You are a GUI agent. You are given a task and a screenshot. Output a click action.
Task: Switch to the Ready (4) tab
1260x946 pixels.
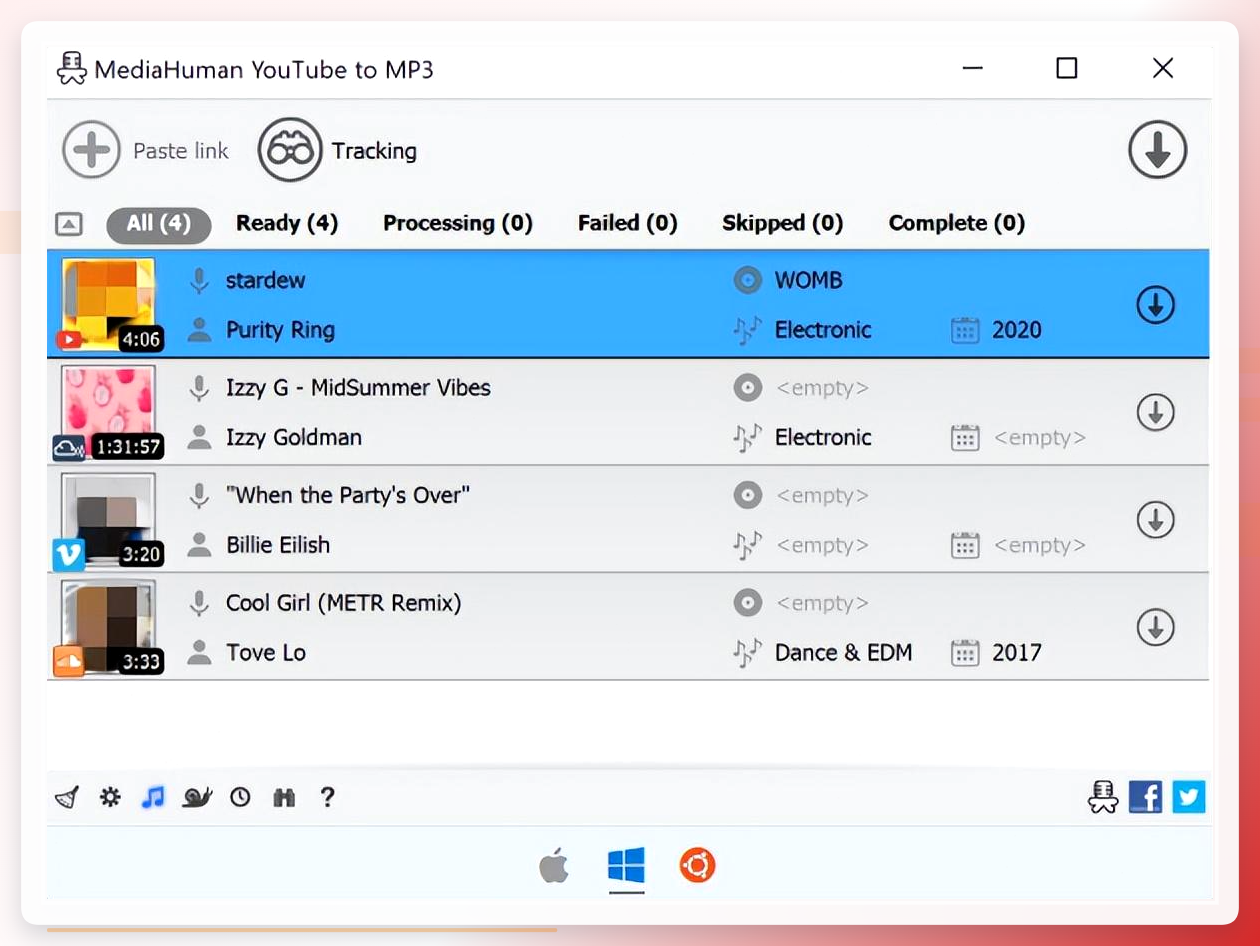point(287,223)
